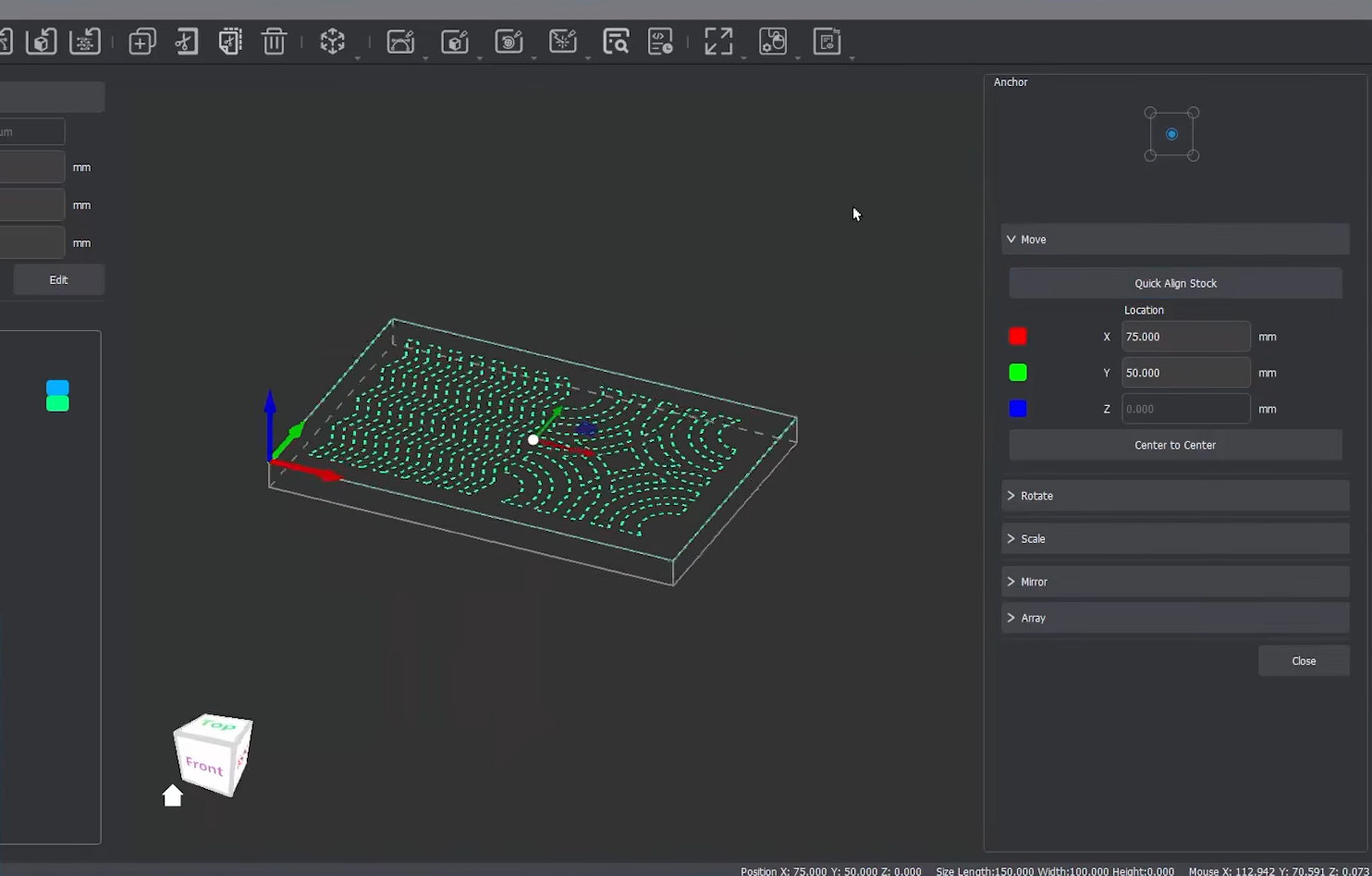Click the fullscreen expand arrows icon
This screenshot has width=1372, height=876.
click(x=718, y=42)
